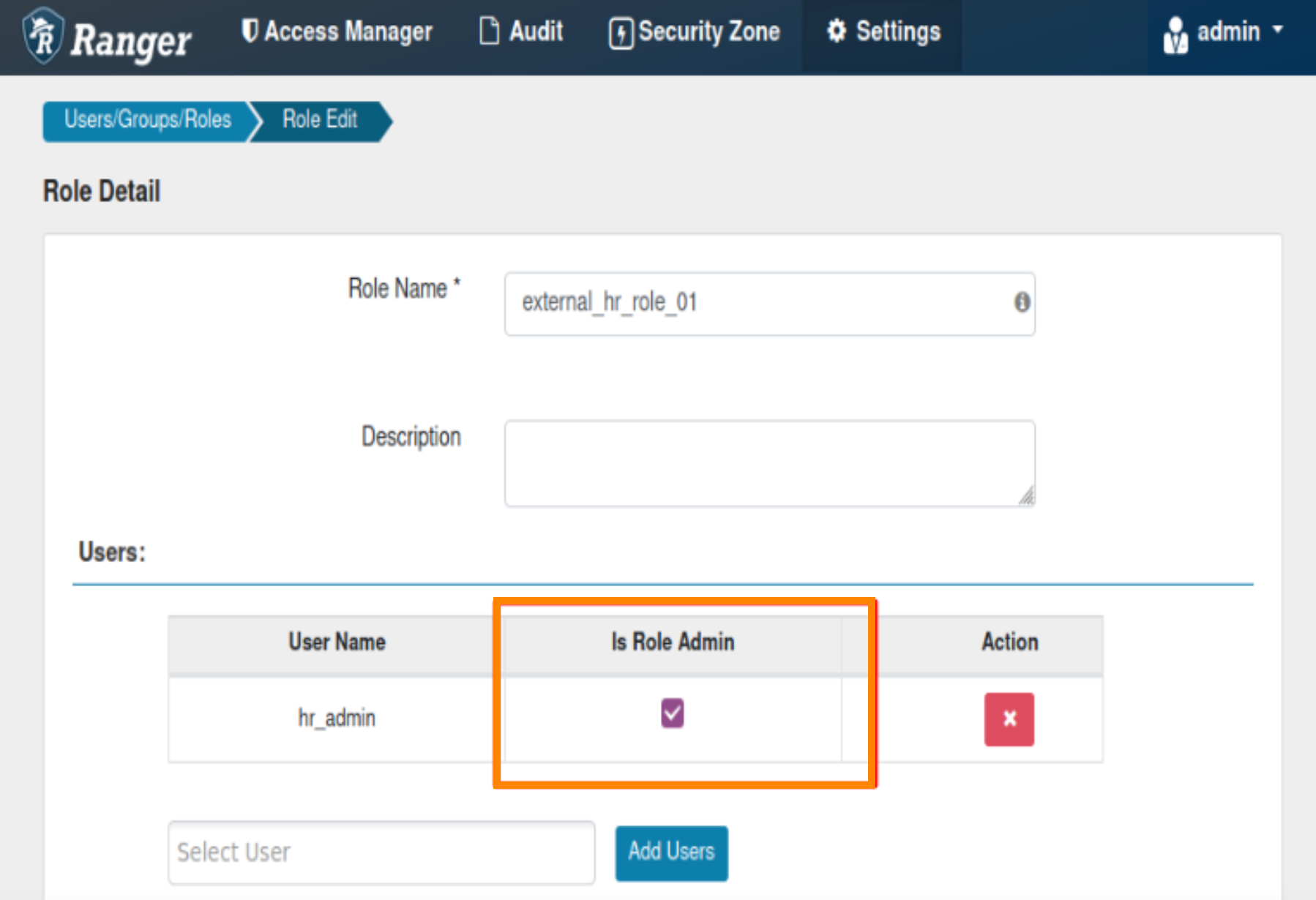This screenshot has height=900, width=1316.
Task: Expand the admin dropdown caret
Action: click(1278, 30)
